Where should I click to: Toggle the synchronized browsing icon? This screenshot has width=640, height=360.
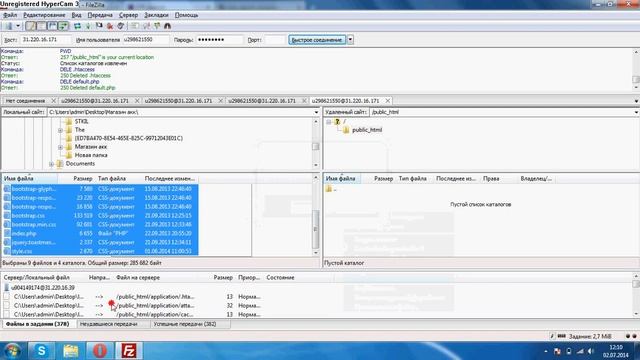(157, 26)
